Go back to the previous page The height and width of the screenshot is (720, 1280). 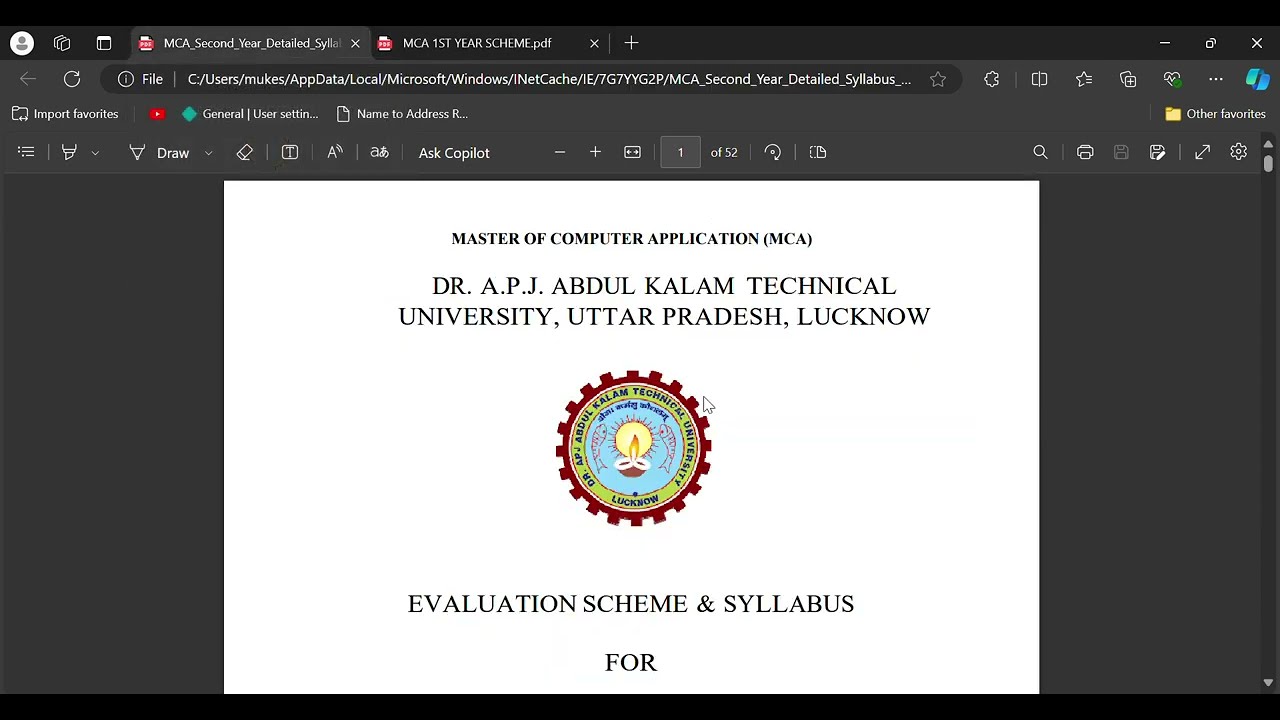coord(28,79)
